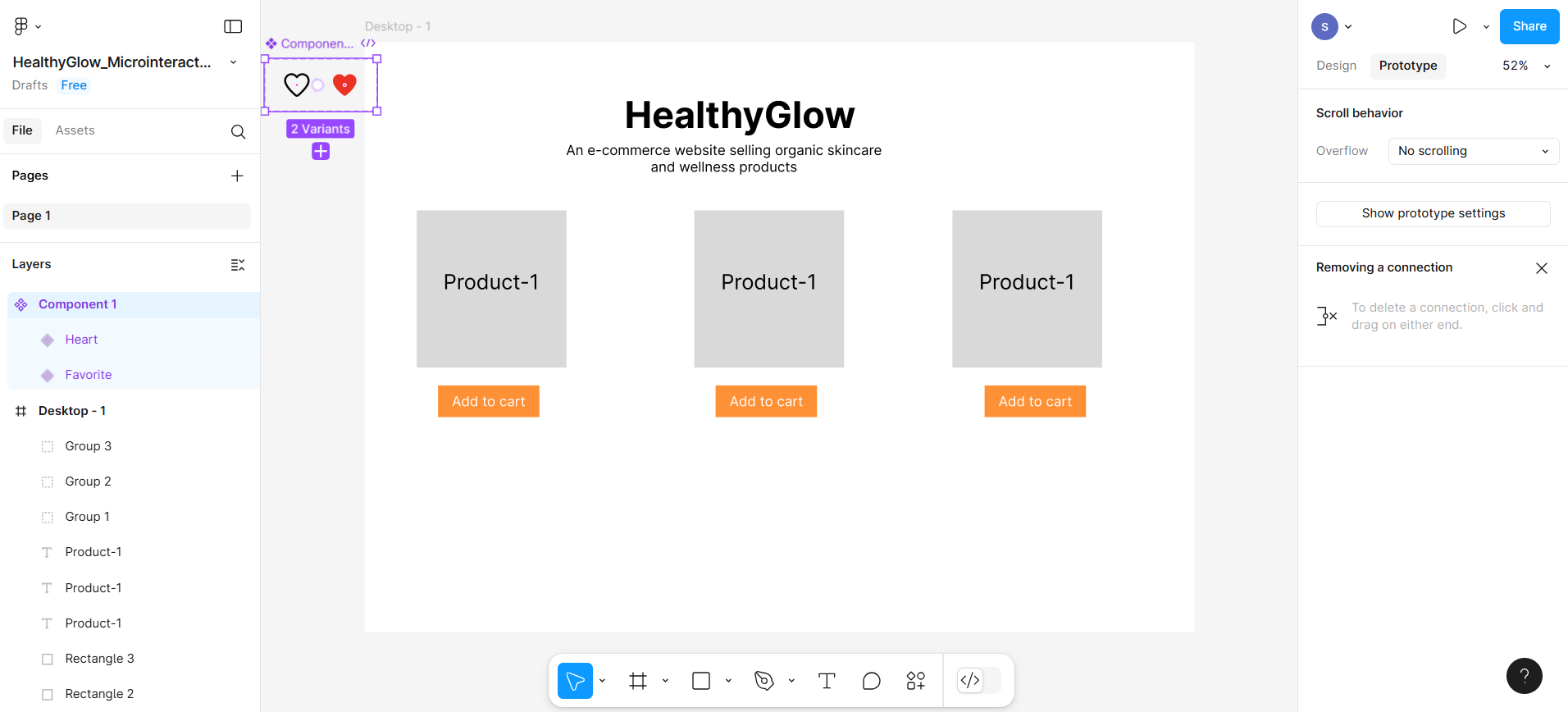Viewport: 1568px width, 712px height.
Task: Toggle Dev Mode switch
Action: click(979, 680)
